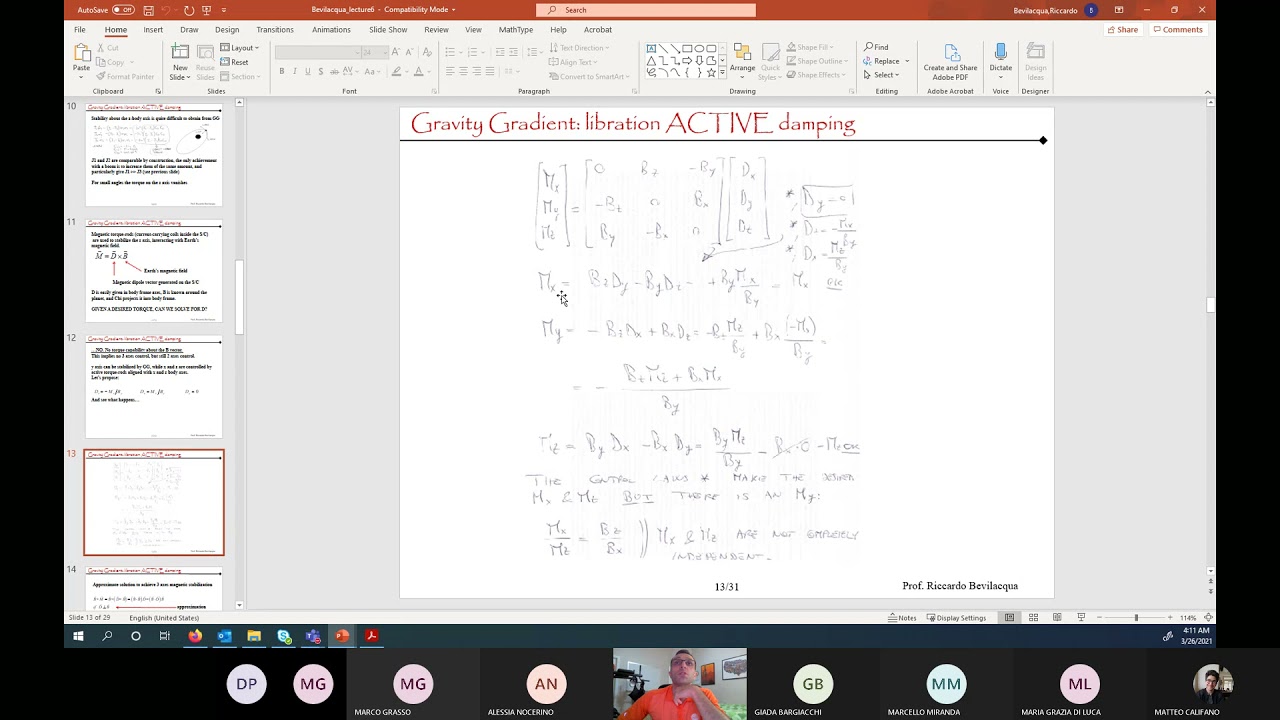Collapse the ribbon
The image size is (1280, 720).
(1208, 91)
